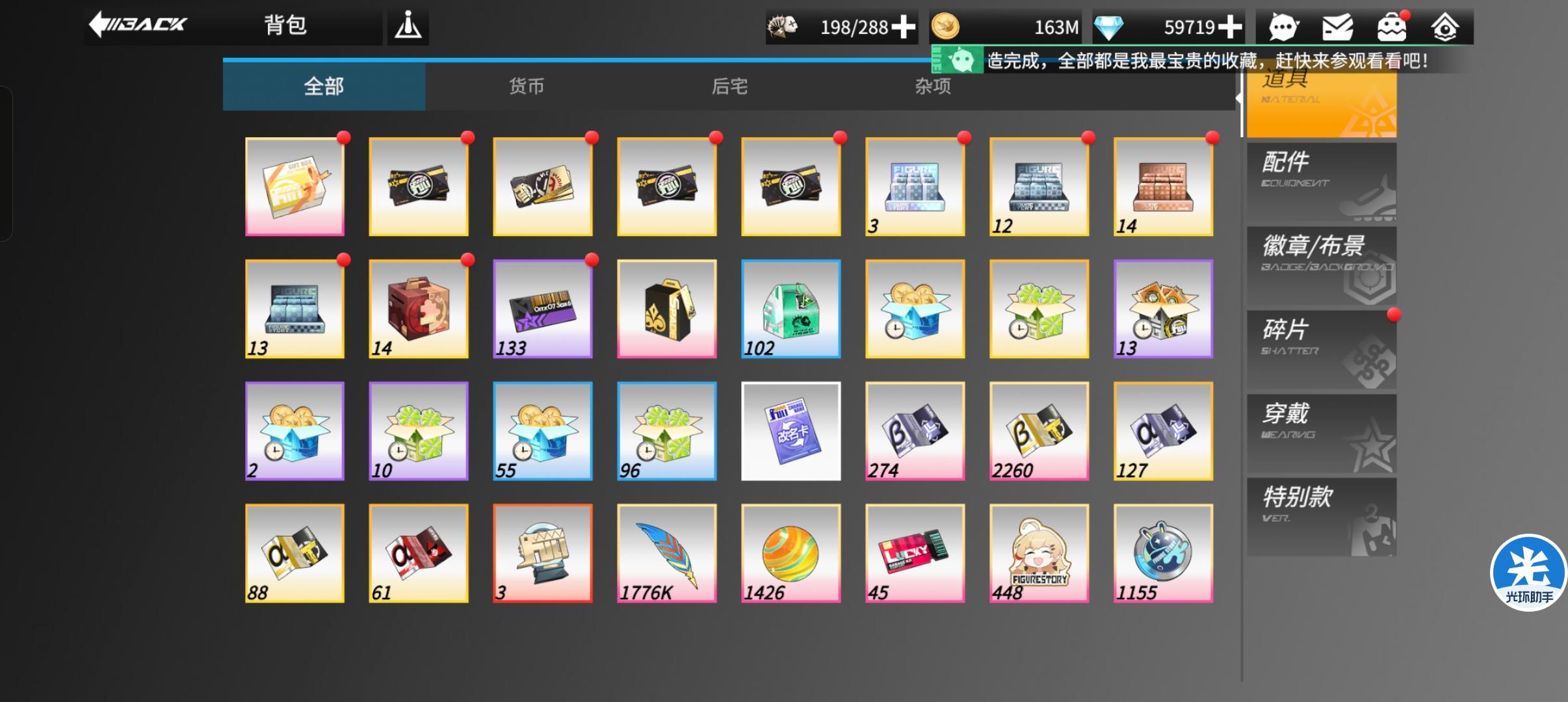Switch to the 货币 tab
Viewport: 1568px width, 702px height.
[x=527, y=86]
